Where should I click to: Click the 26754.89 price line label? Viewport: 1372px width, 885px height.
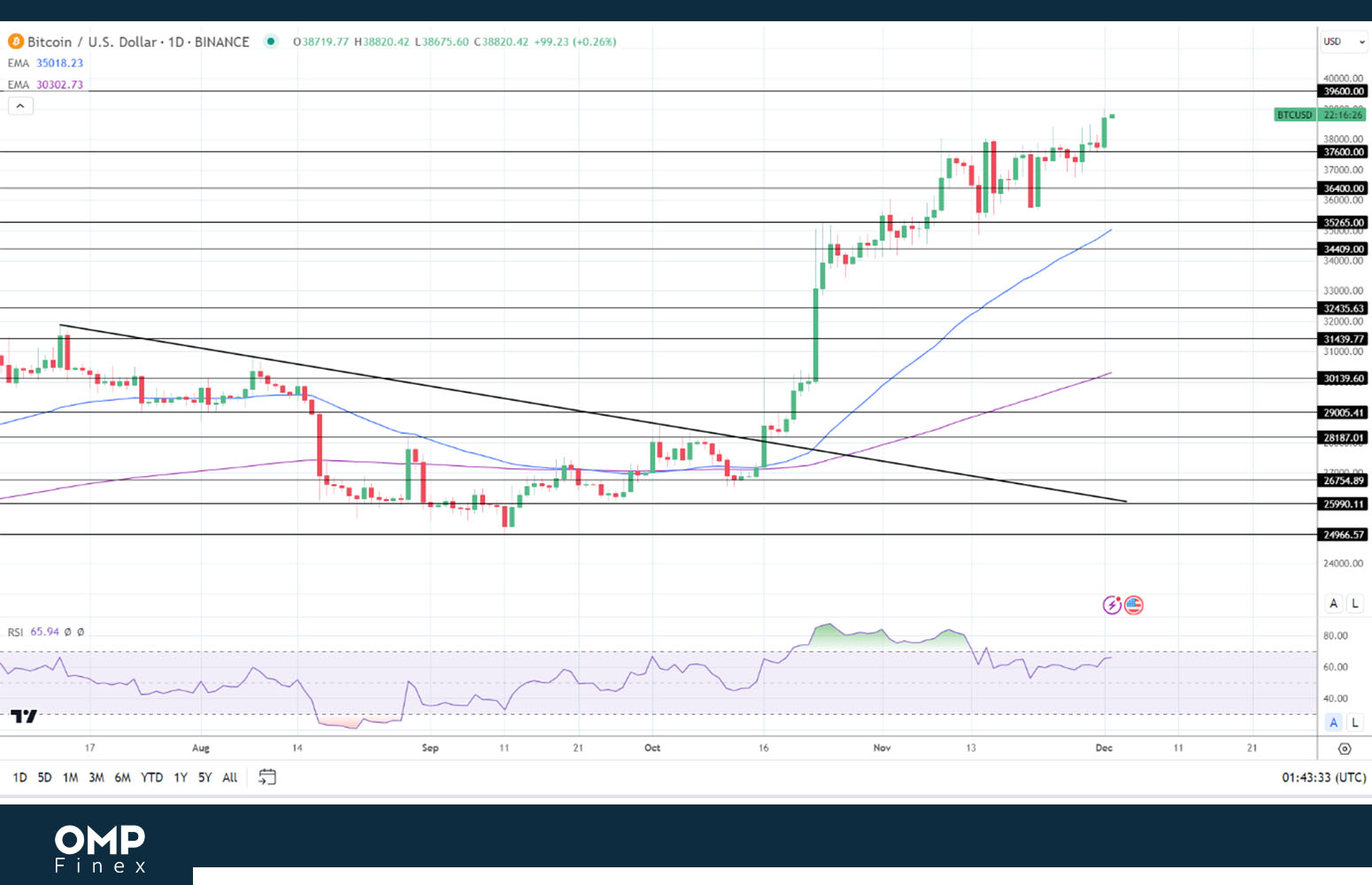[x=1344, y=481]
